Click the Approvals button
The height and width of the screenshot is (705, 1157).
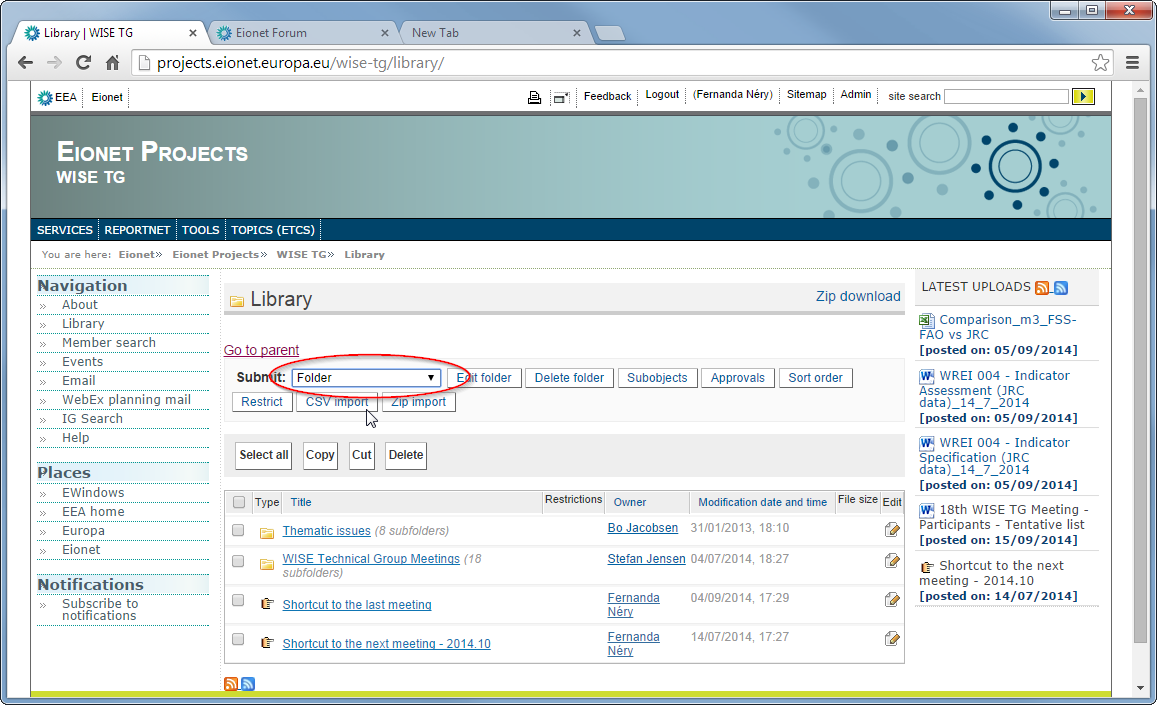pyautogui.click(x=738, y=378)
